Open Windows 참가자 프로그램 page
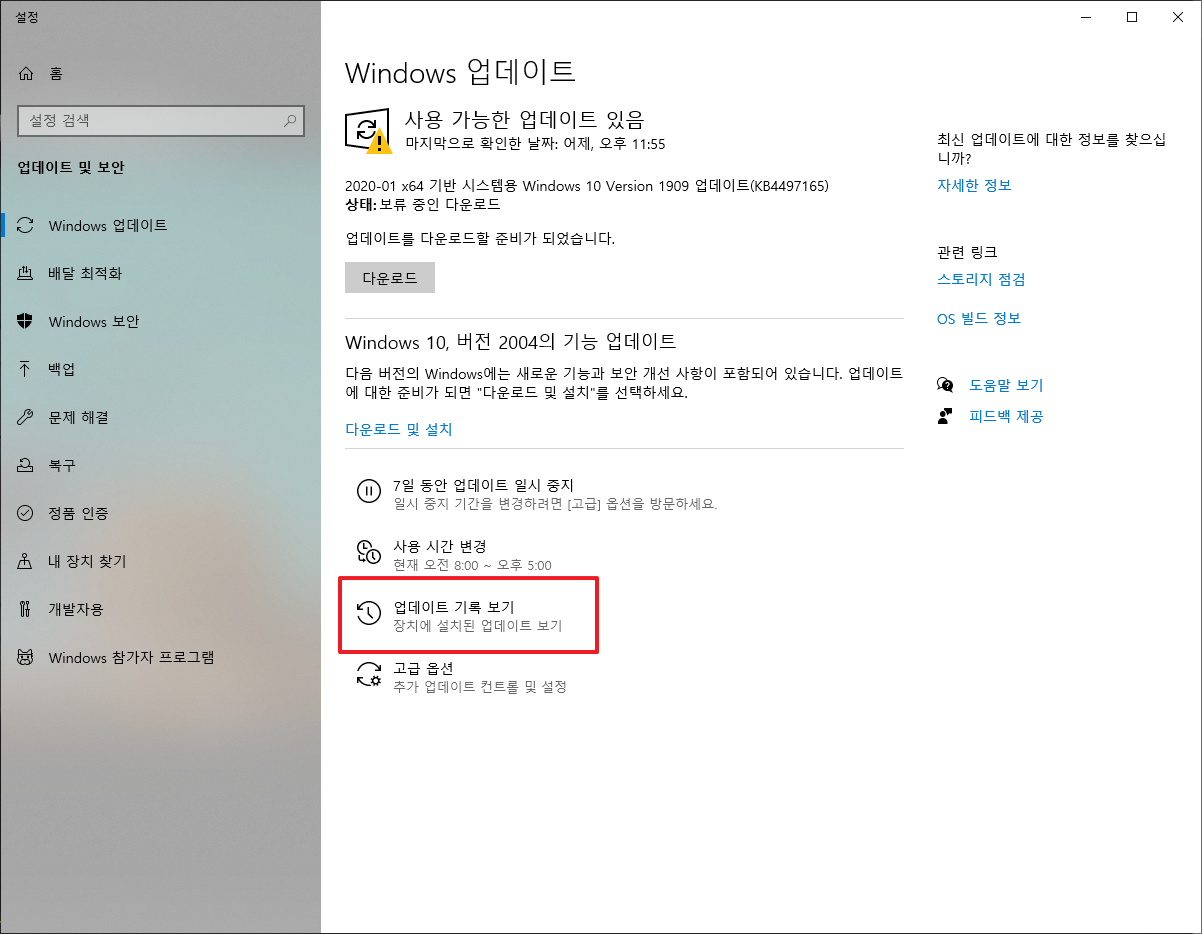 160,658
